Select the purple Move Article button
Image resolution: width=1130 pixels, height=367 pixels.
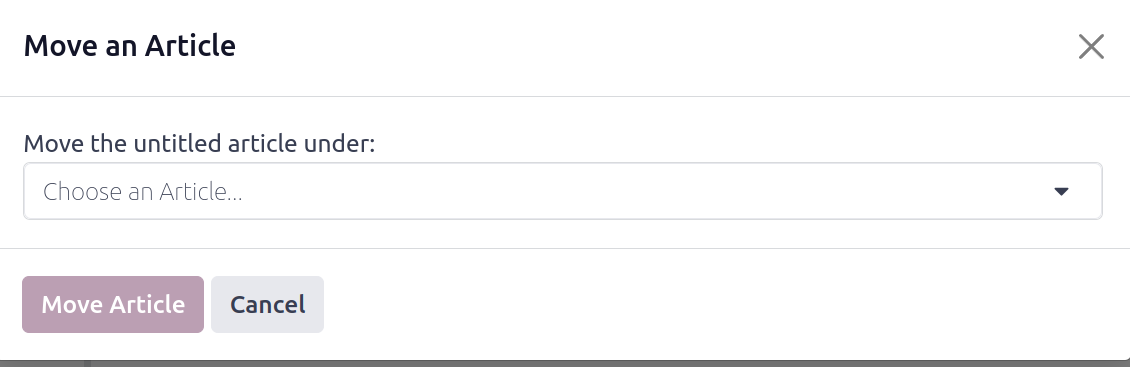pos(113,304)
